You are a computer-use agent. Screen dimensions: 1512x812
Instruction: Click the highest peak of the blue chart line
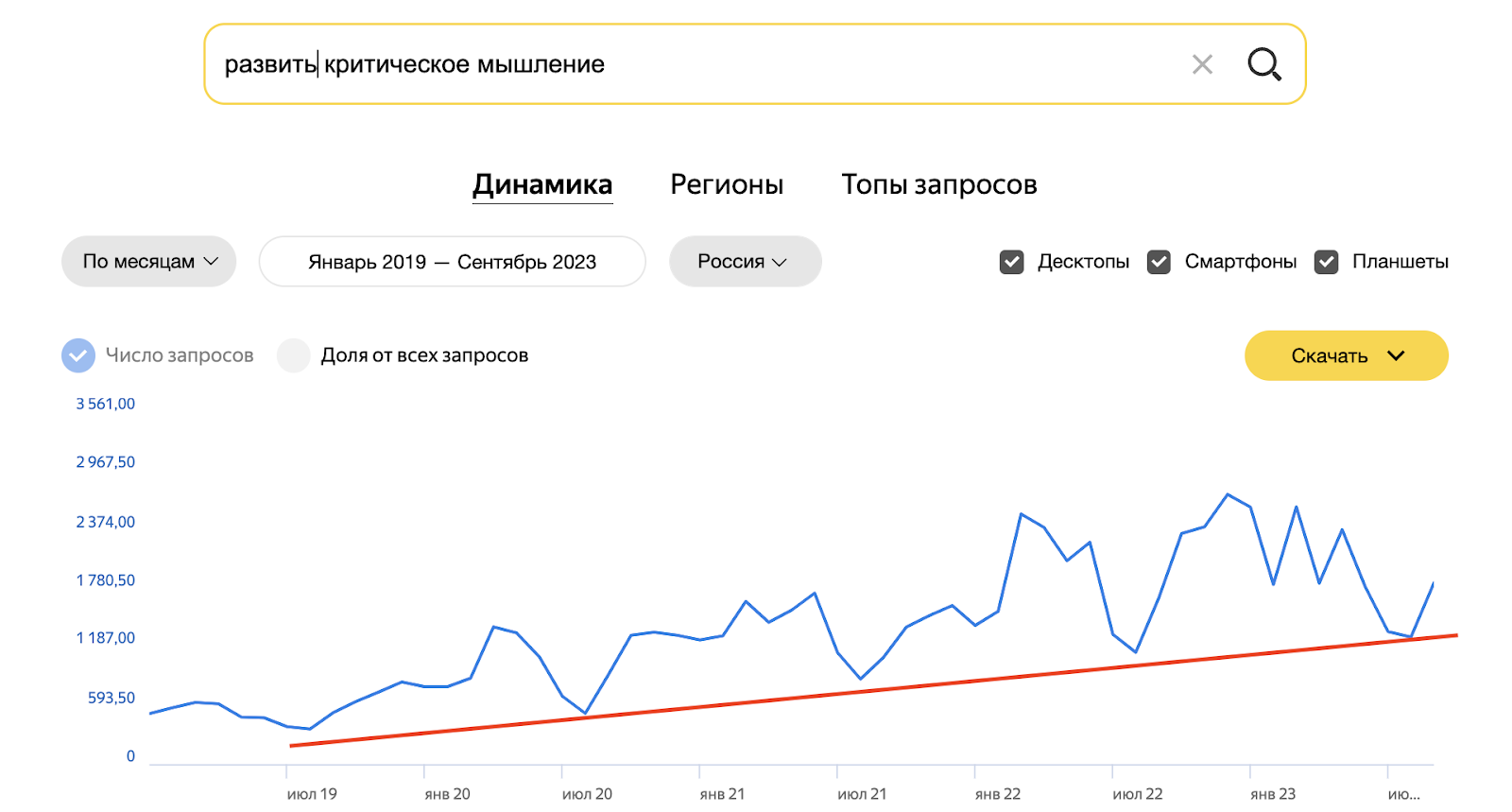point(1228,494)
